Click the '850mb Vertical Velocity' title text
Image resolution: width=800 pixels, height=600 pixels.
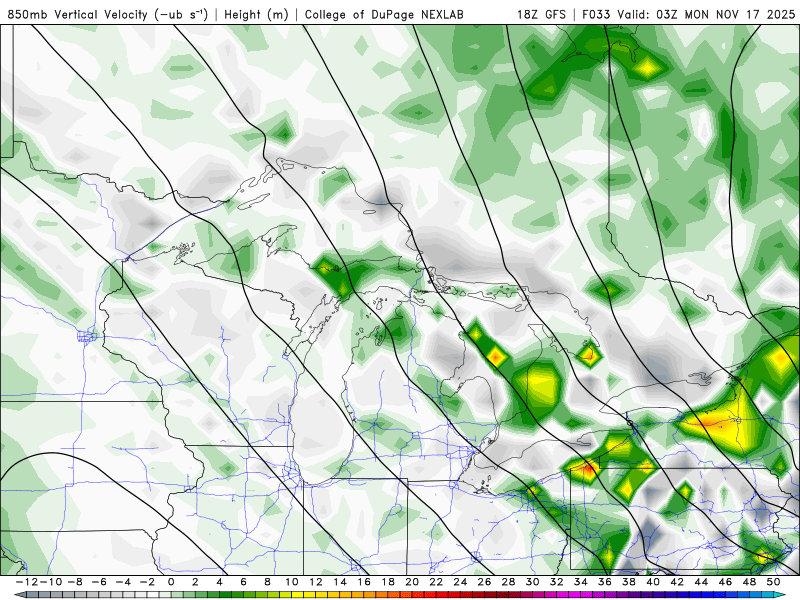(x=78, y=14)
